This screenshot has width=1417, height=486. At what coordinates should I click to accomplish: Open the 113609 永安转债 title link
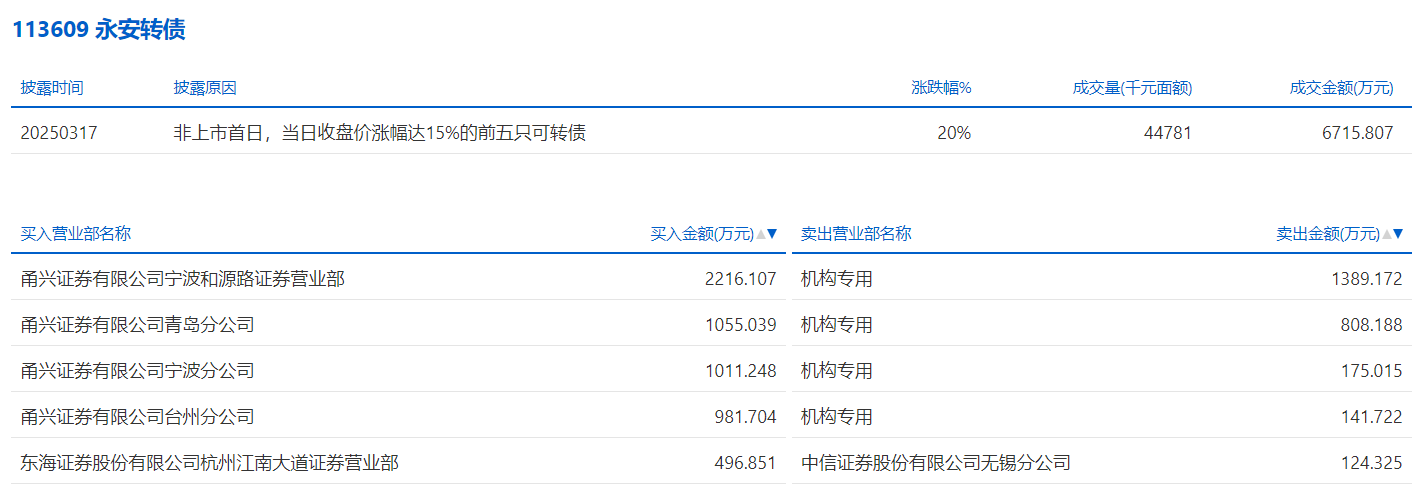[x=98, y=30]
